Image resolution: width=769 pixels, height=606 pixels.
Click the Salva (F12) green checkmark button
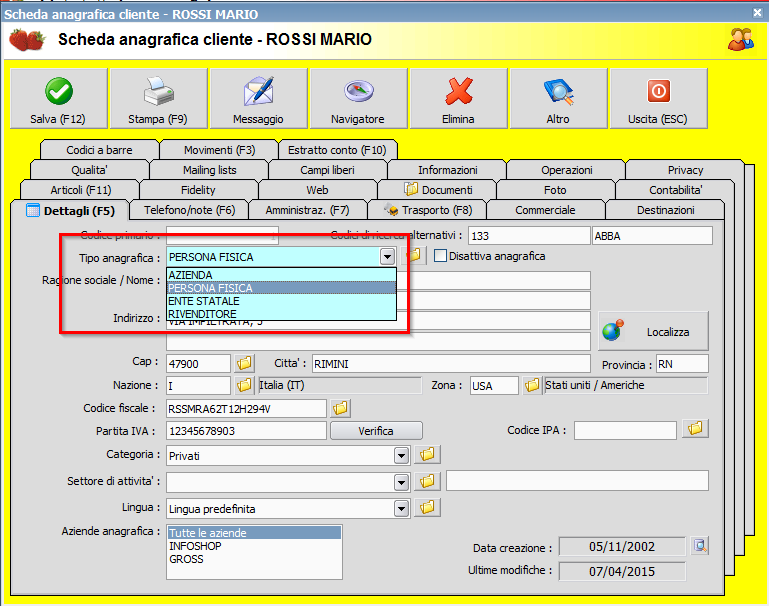click(58, 99)
